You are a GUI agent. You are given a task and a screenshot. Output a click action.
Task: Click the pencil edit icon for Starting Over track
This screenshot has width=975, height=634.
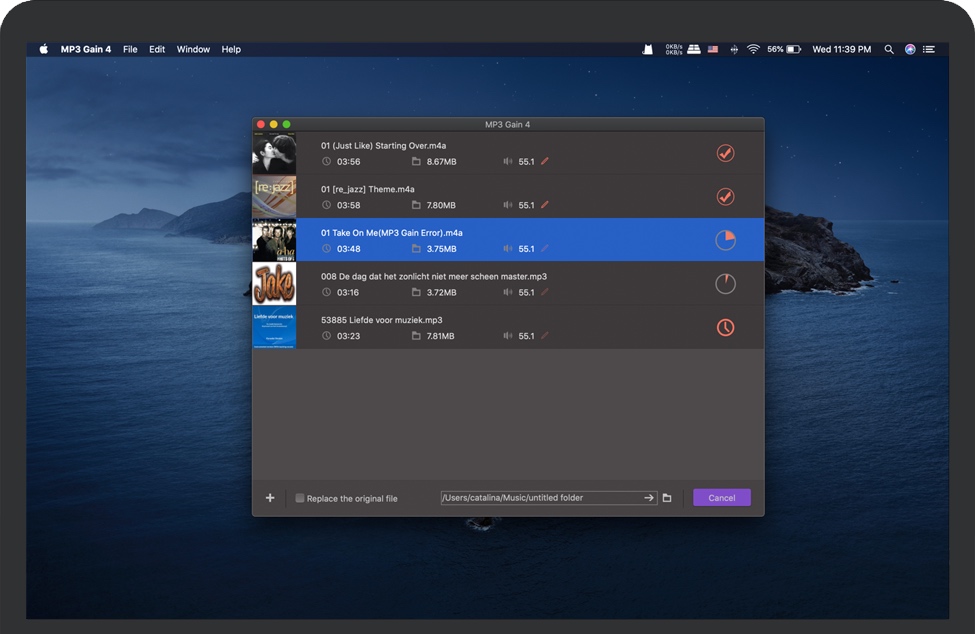545,161
